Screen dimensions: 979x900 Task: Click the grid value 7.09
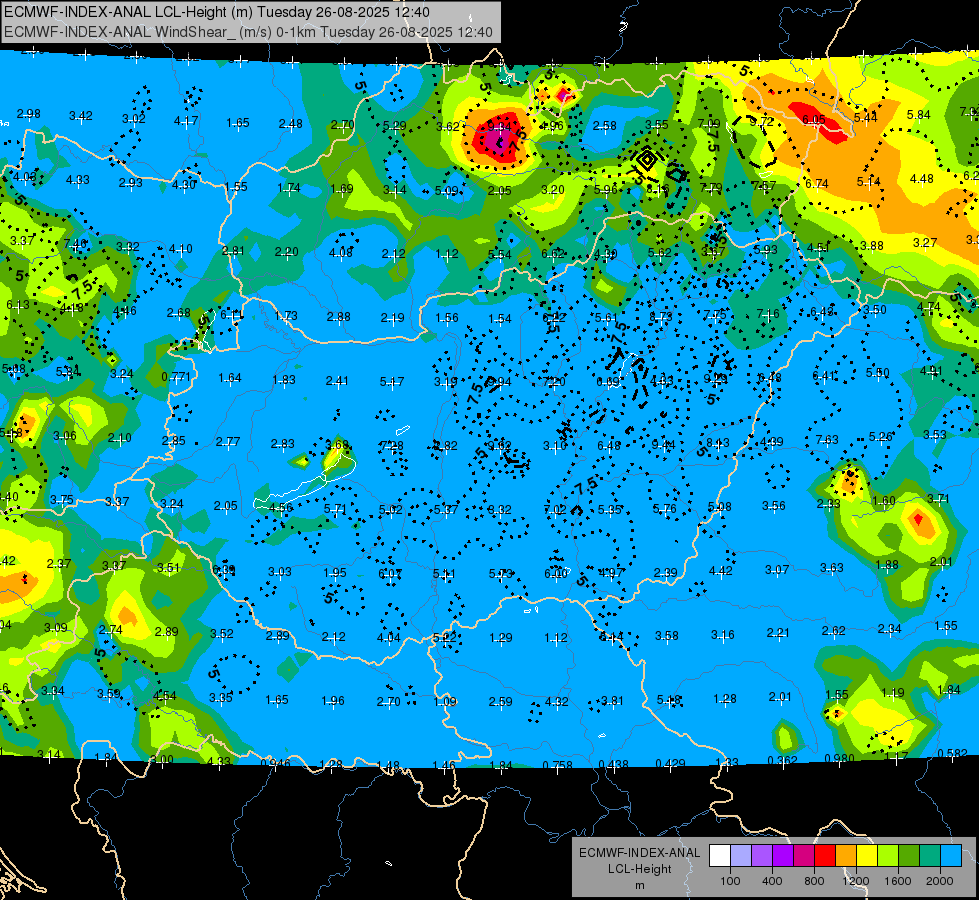[709, 123]
